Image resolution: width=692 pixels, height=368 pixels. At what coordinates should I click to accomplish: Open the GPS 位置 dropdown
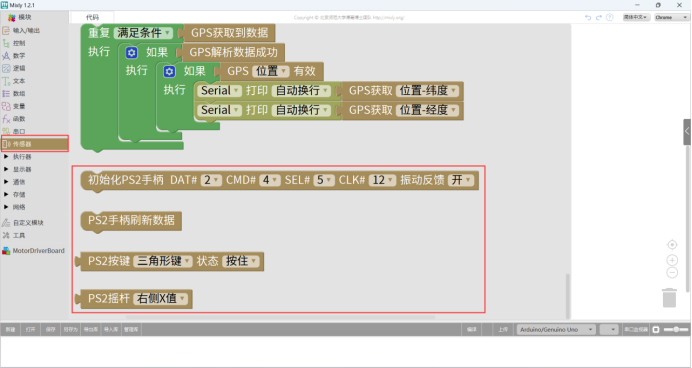point(271,71)
